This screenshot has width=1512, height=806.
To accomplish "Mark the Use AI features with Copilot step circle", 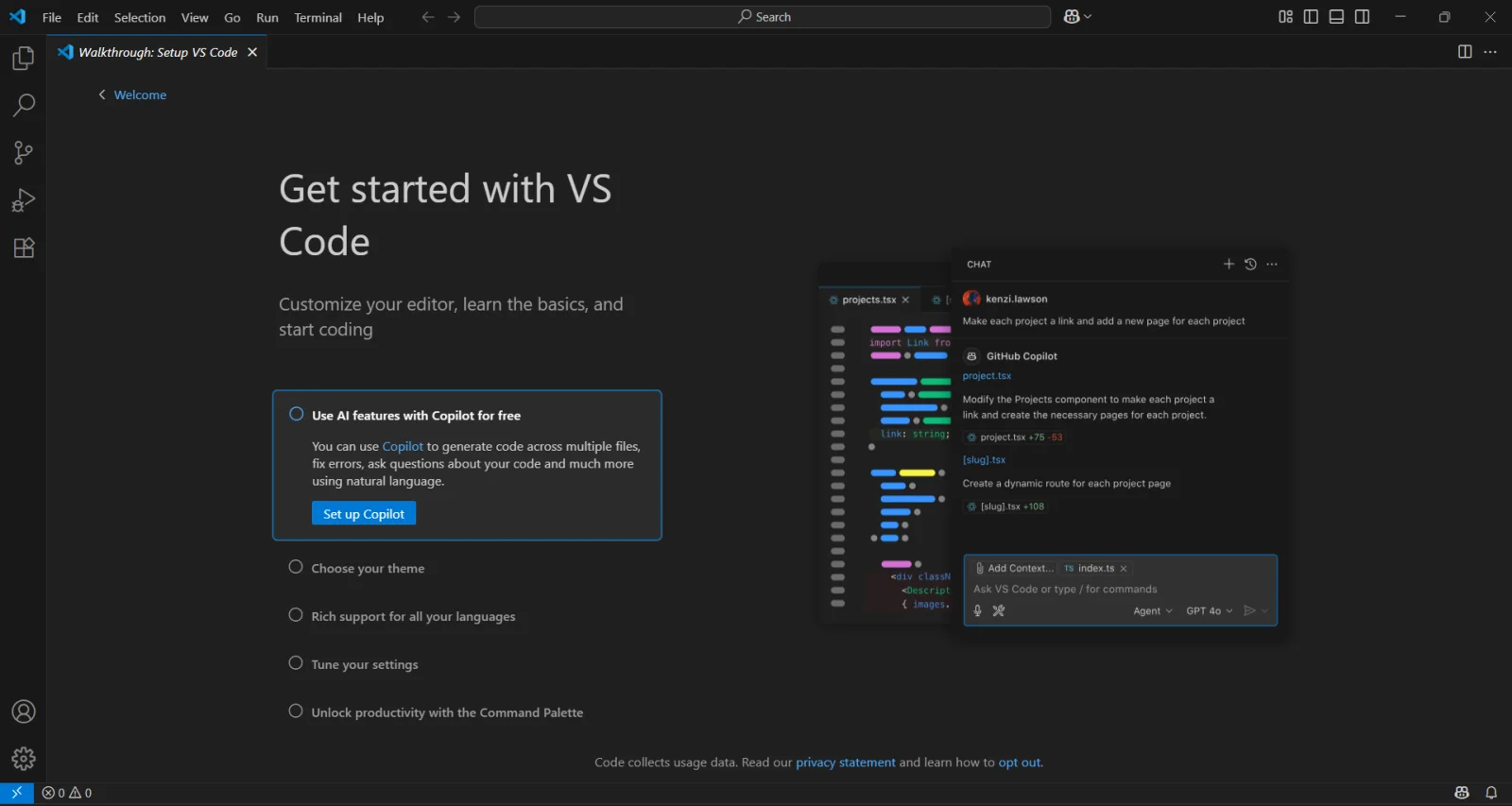I will [296, 414].
